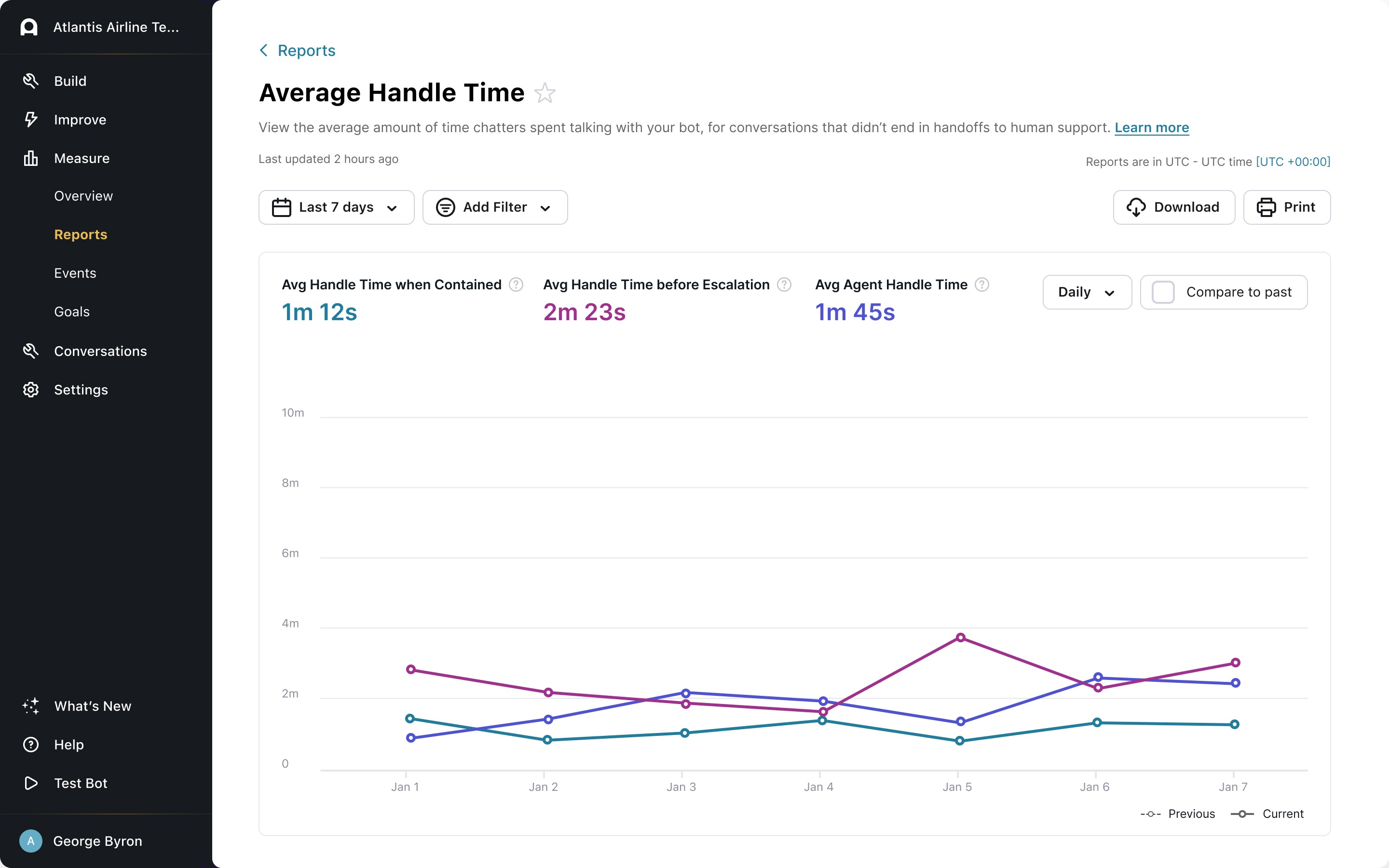Click the Download button
The width and height of the screenshot is (1389, 868).
1174,207
